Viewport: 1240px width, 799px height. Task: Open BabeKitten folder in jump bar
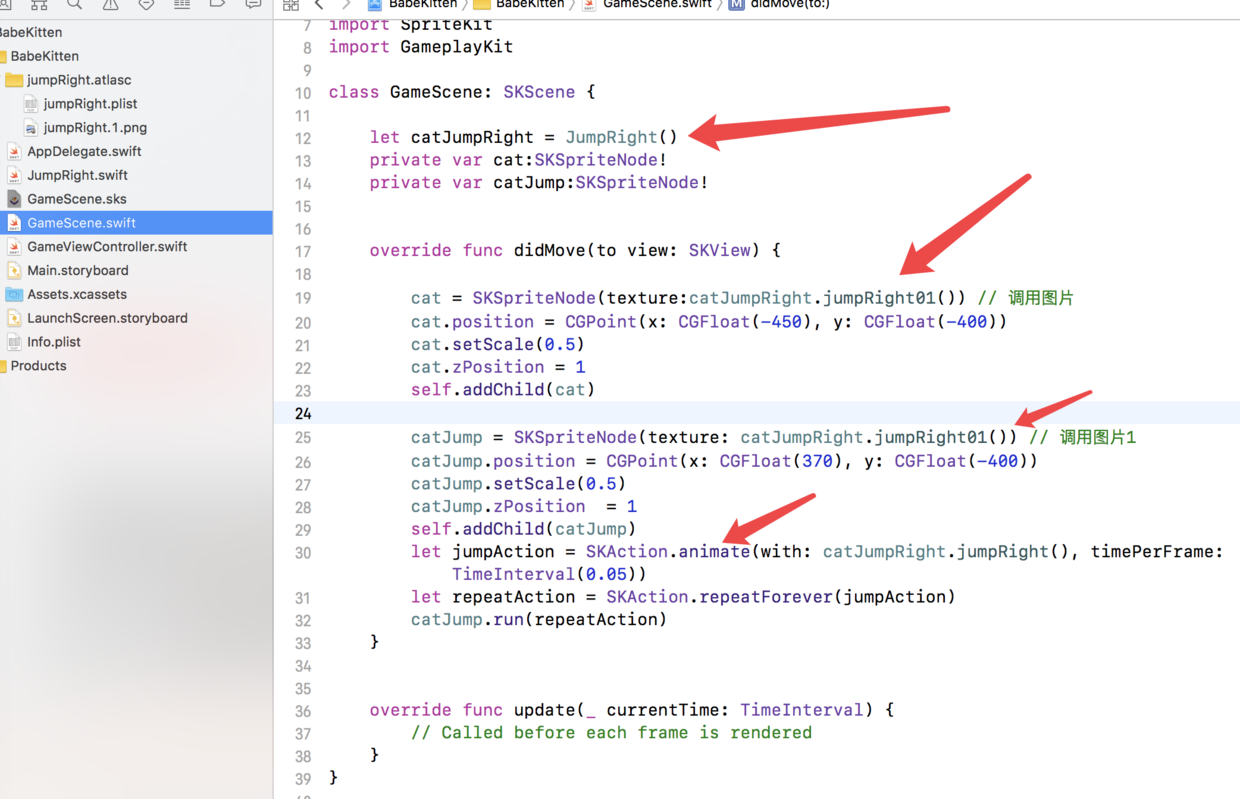click(519, 4)
